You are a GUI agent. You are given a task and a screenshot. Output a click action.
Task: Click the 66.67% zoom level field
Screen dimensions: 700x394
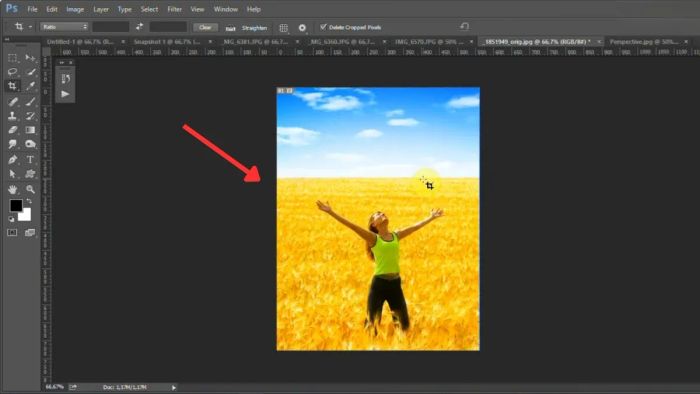(x=55, y=387)
